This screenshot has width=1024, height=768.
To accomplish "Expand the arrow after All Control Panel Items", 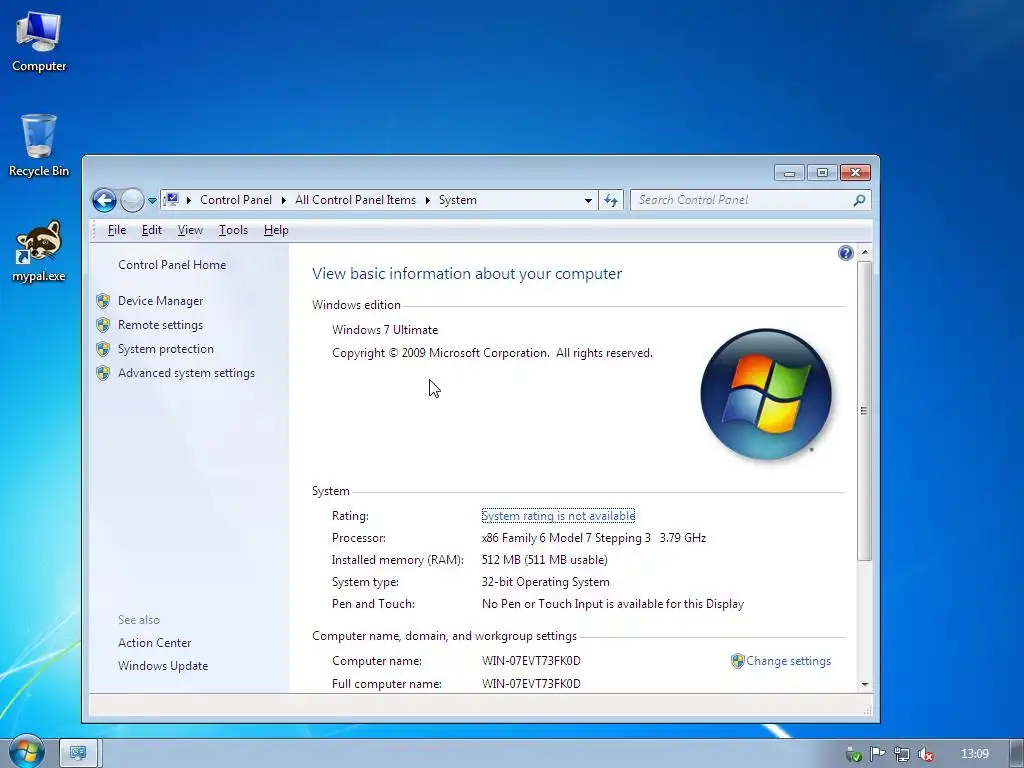I will [x=427, y=200].
